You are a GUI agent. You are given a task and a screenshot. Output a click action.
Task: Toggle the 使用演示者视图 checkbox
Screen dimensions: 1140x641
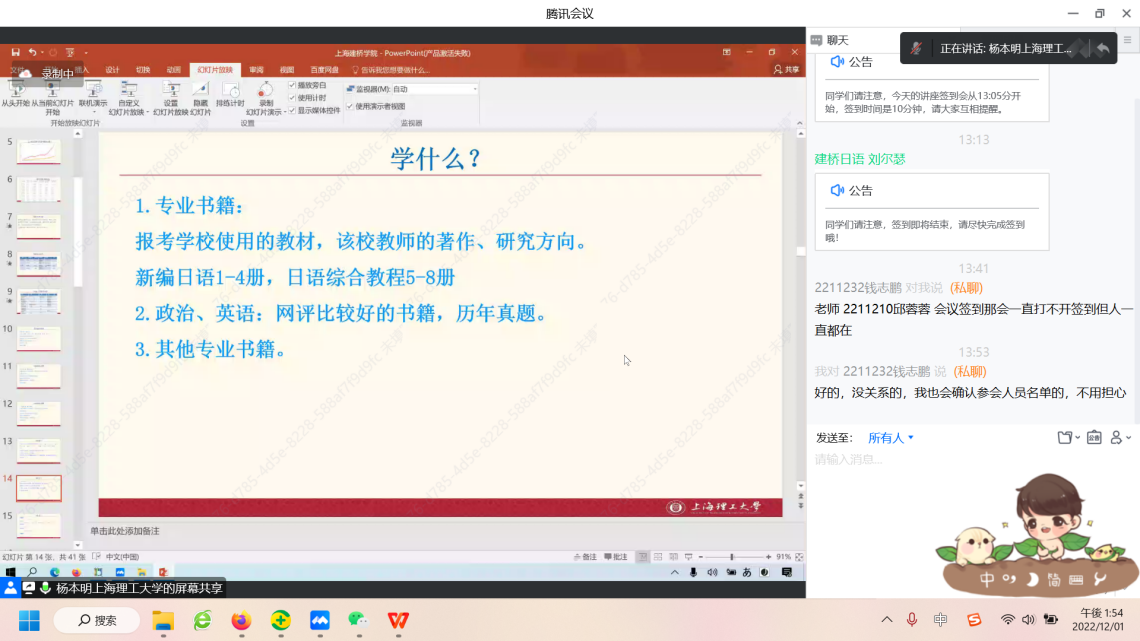[350, 106]
